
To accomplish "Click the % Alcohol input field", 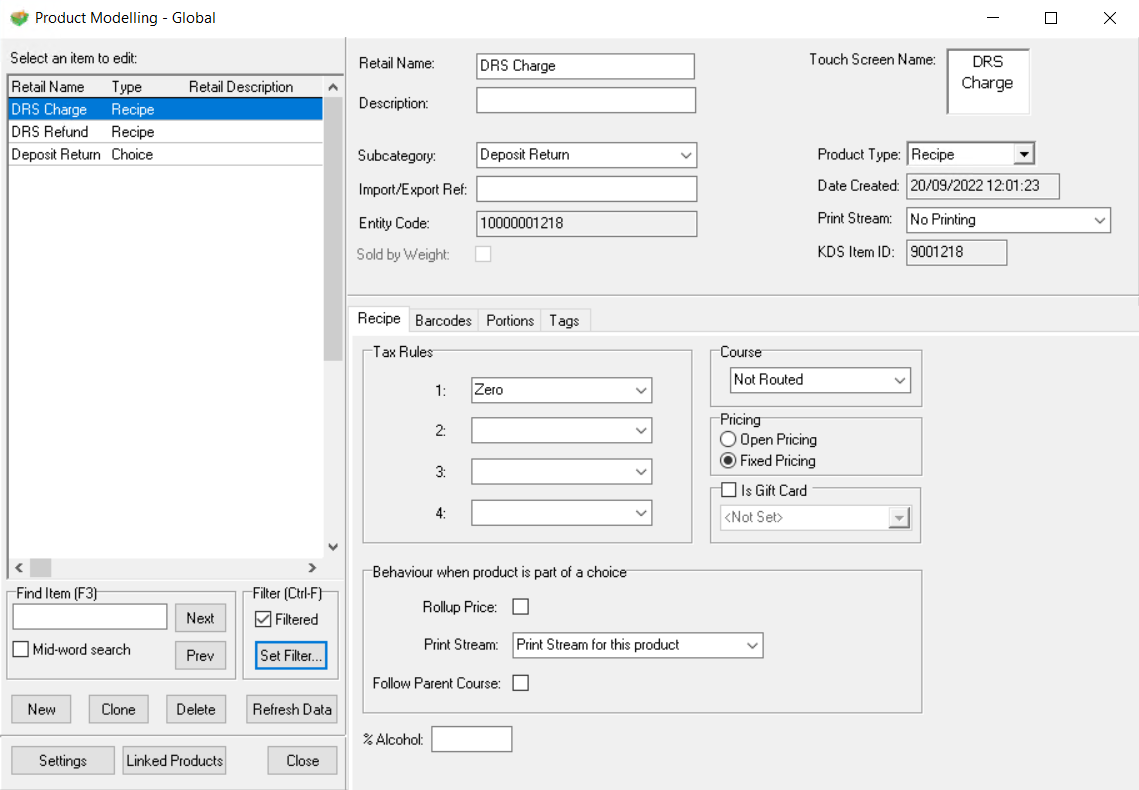I will [x=471, y=740].
